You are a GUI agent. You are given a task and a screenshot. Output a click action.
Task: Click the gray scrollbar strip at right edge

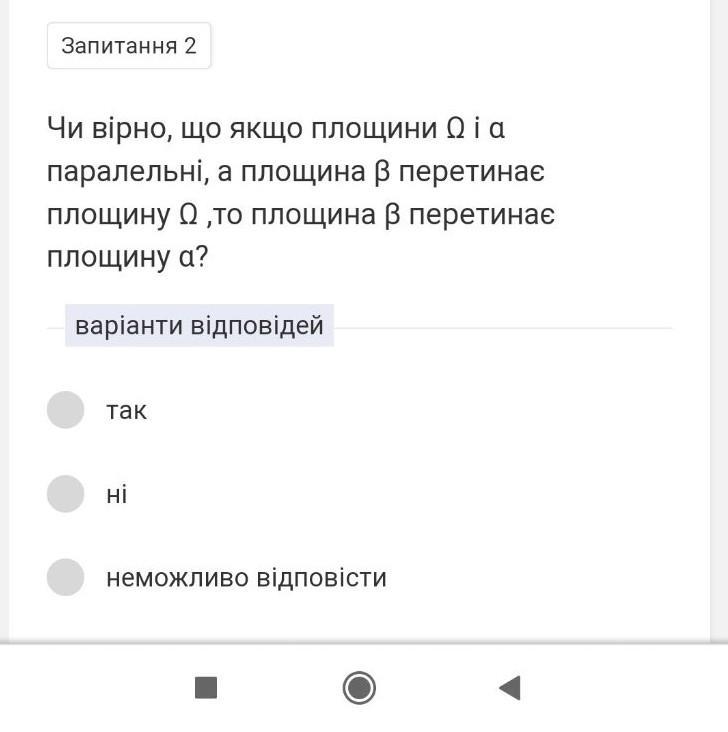[719, 320]
